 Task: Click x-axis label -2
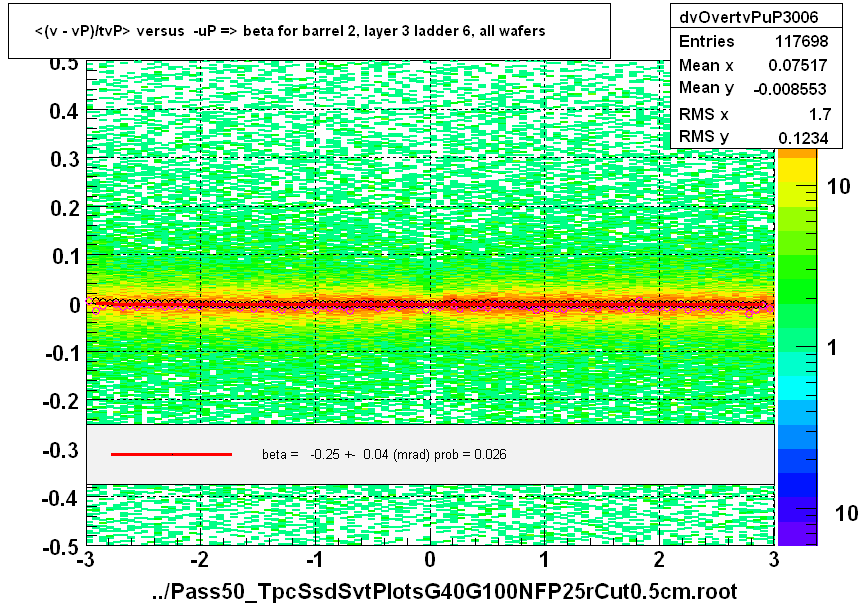click(200, 560)
